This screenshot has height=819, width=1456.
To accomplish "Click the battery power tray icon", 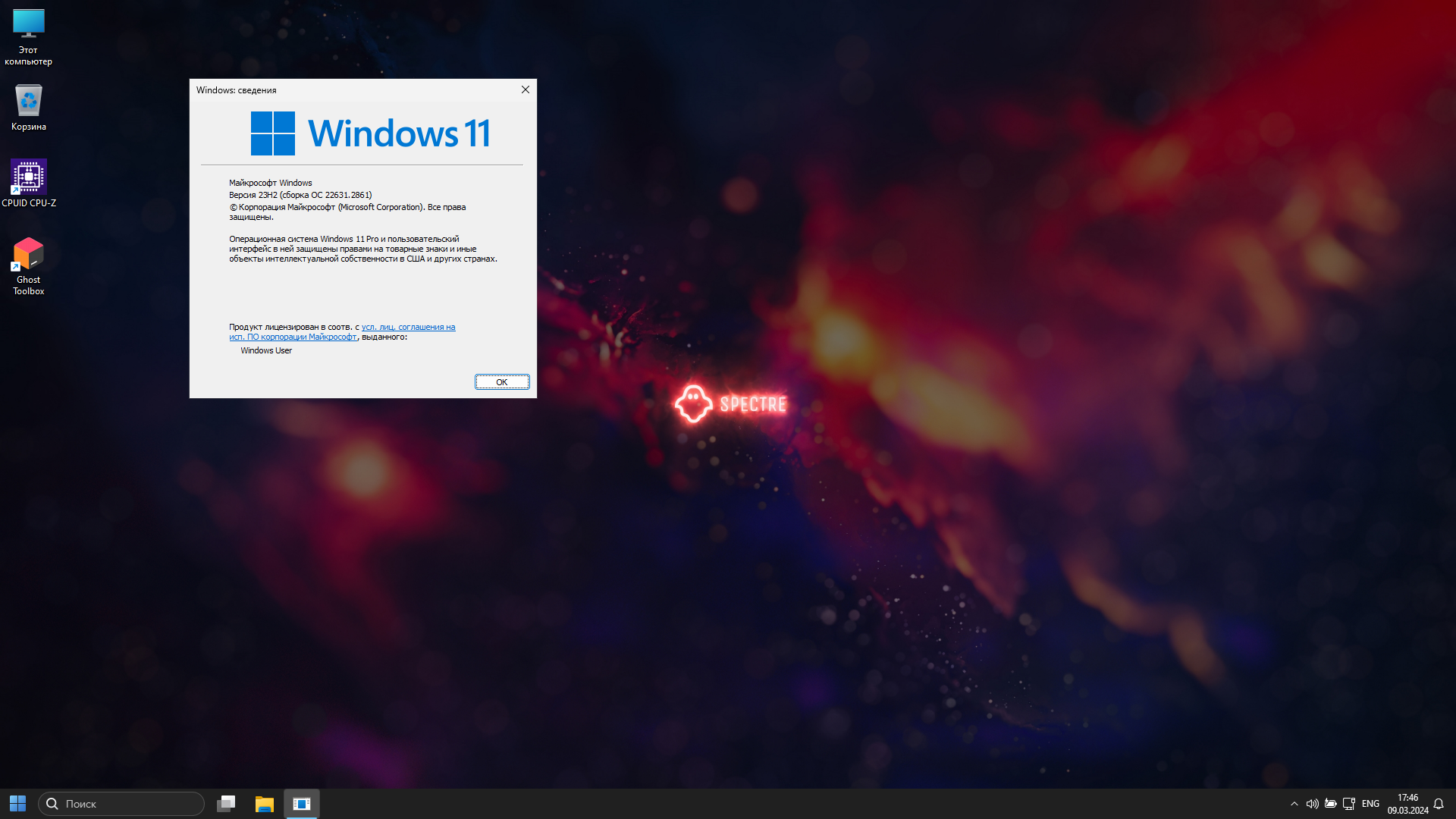I will [1330, 804].
